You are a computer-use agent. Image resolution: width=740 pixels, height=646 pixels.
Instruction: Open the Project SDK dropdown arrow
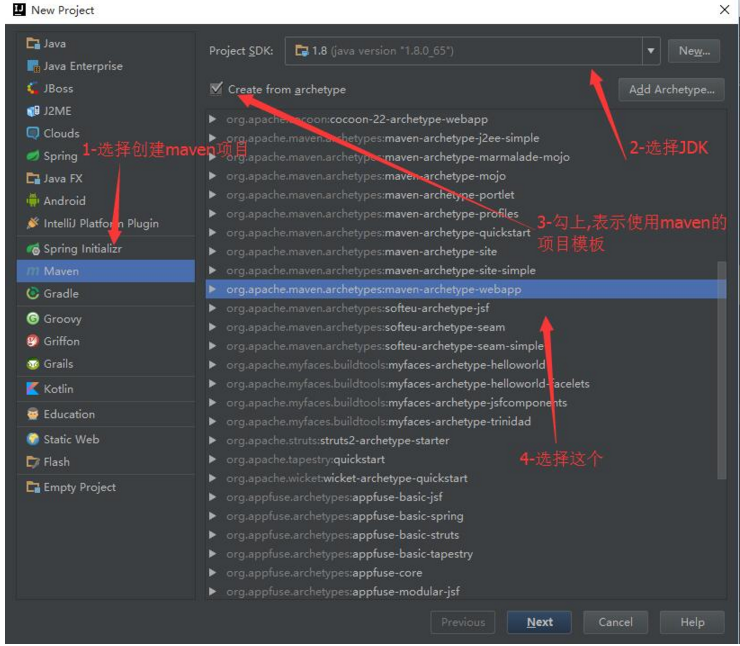651,51
